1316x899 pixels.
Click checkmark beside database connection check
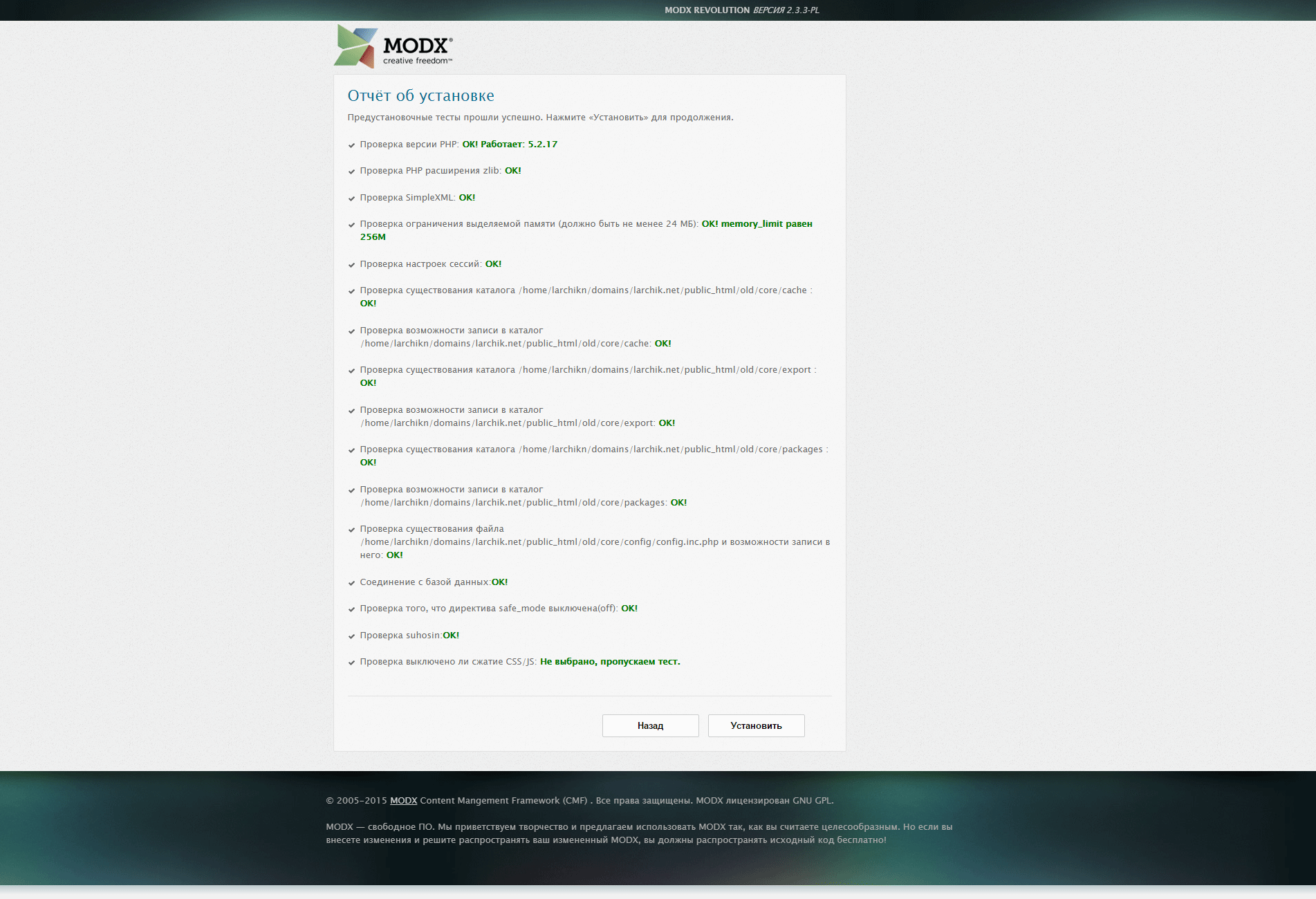352,583
